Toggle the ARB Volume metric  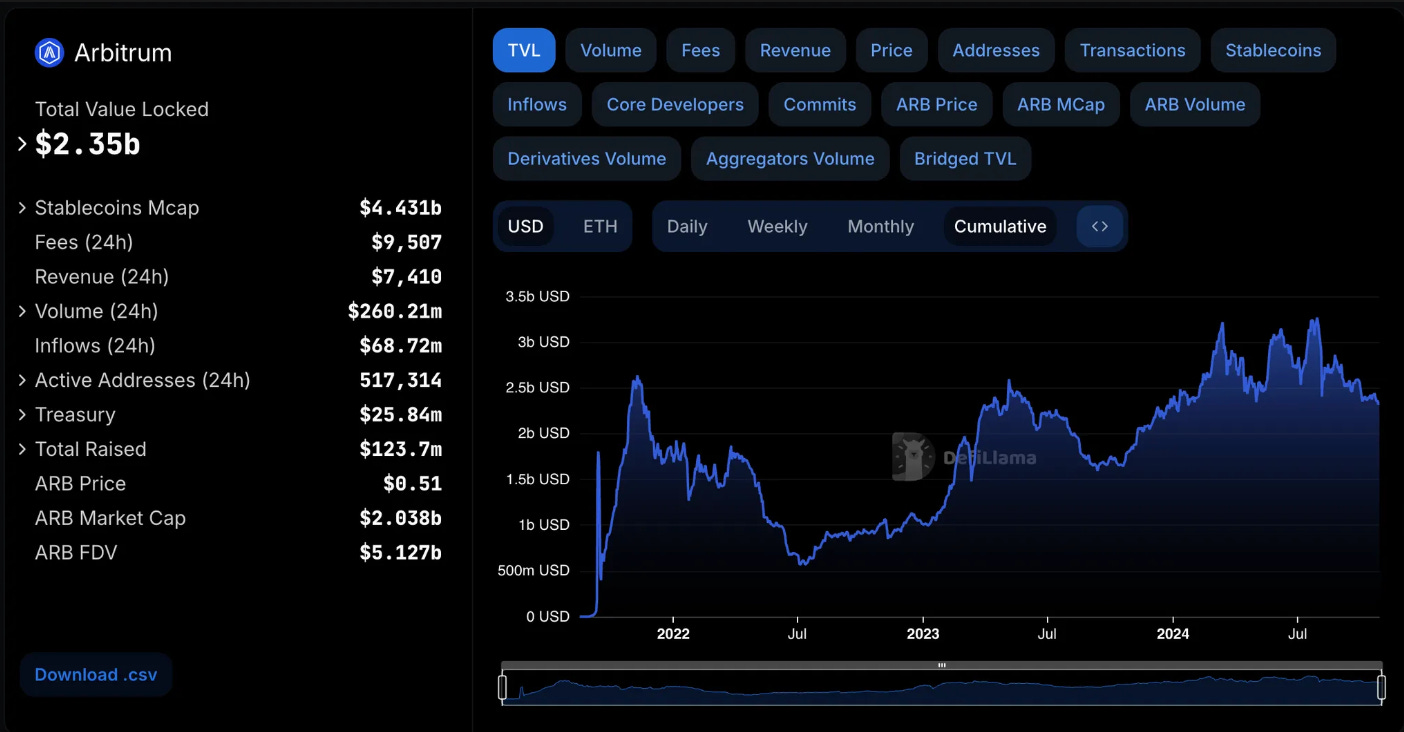coord(1195,104)
